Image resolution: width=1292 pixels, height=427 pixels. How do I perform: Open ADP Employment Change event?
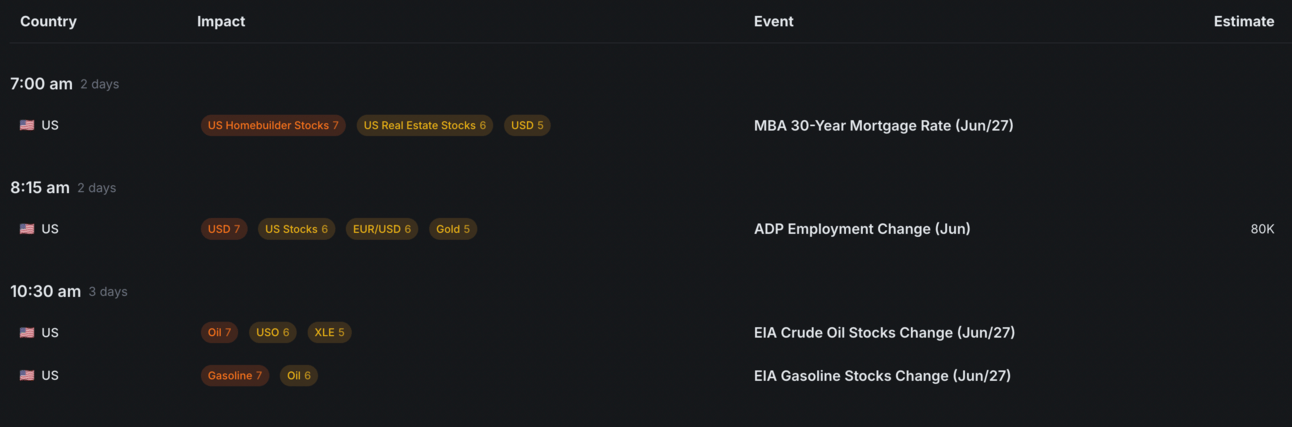[861, 229]
